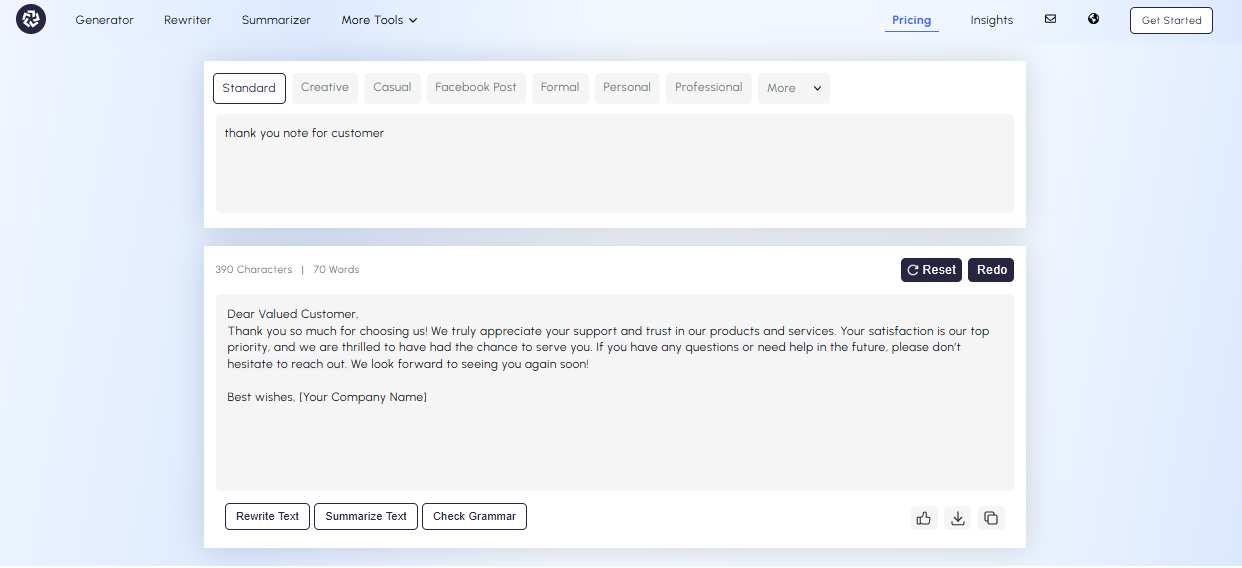This screenshot has height=568, width=1242.
Task: Click the Reset button
Action: 931,270
